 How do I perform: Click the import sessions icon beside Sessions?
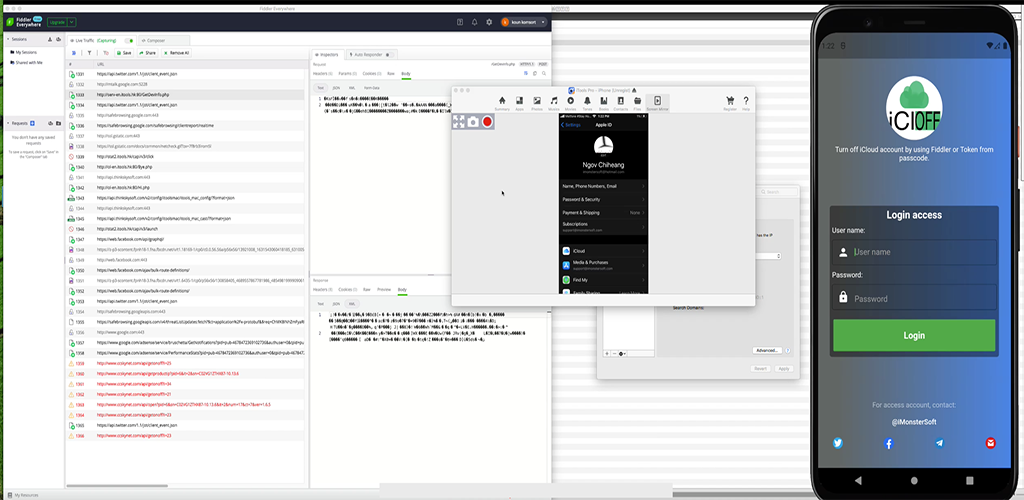click(x=50, y=39)
